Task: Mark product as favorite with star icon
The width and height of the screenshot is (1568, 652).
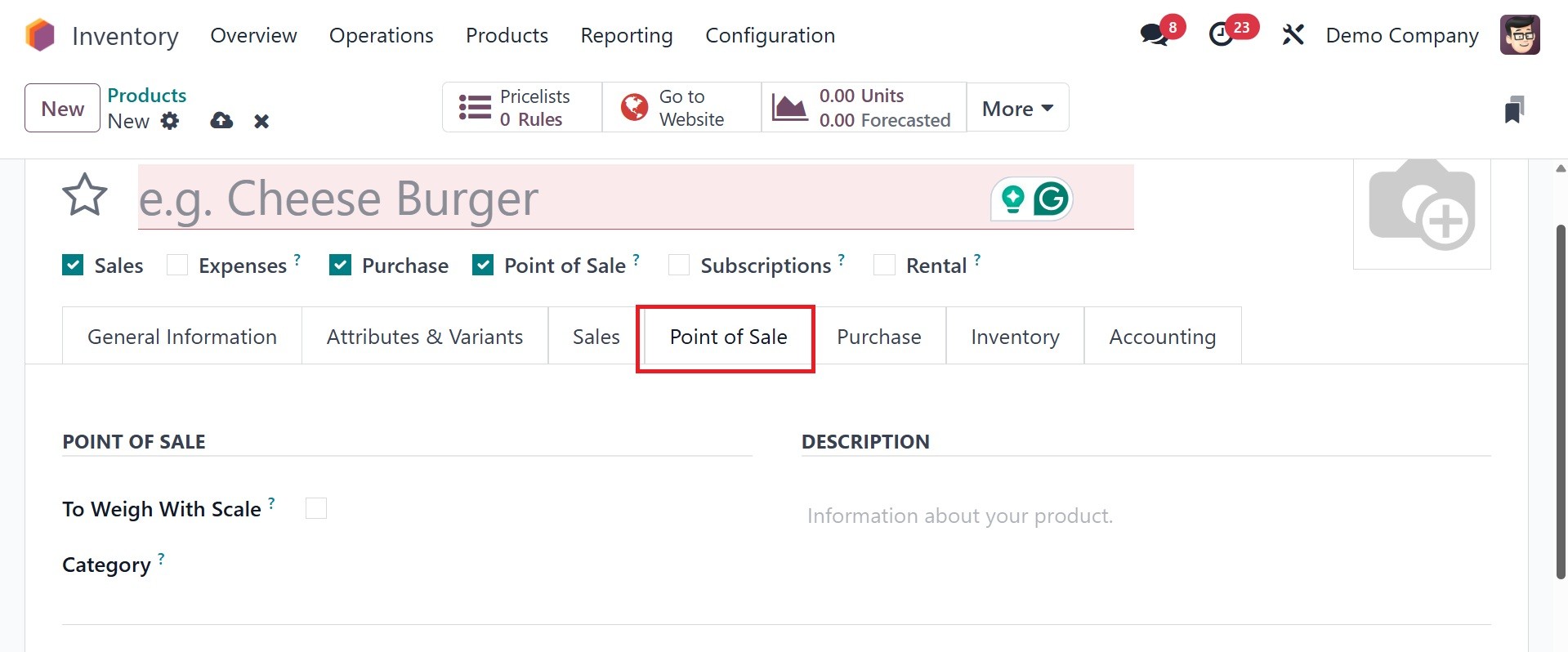Action: [85, 195]
